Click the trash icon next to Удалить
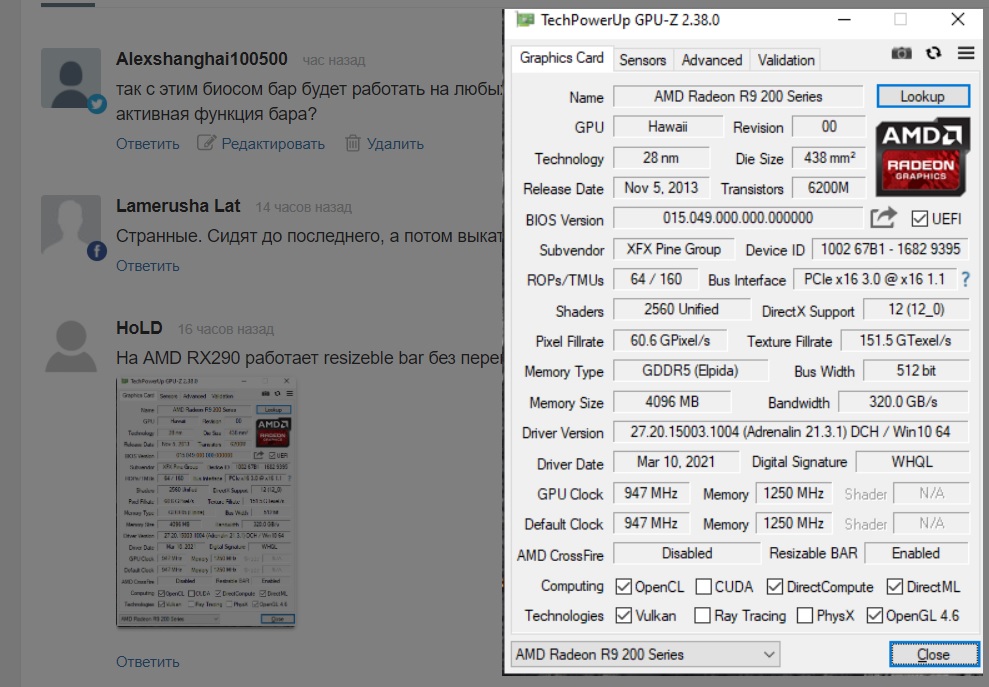Viewport: 989px width, 687px height. (353, 143)
